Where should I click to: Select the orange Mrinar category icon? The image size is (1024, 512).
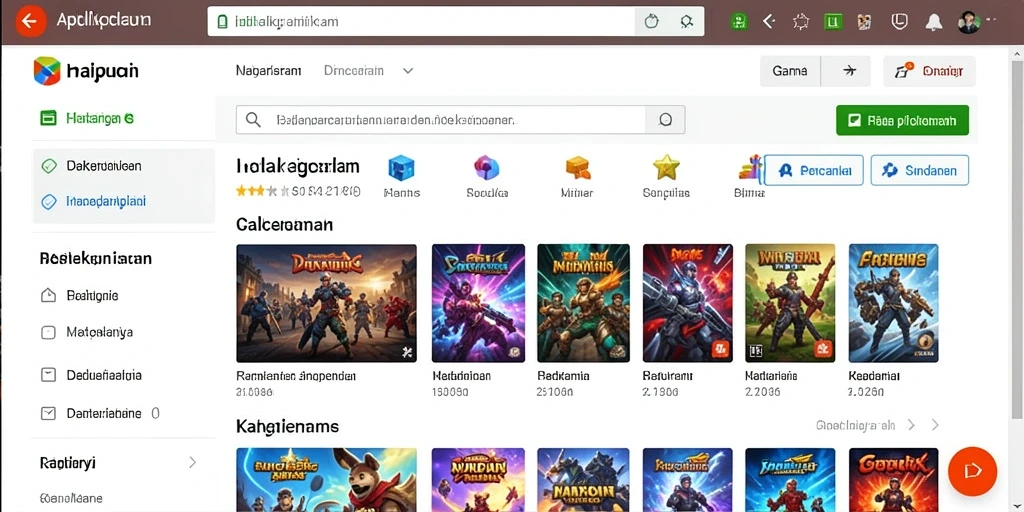point(577,168)
